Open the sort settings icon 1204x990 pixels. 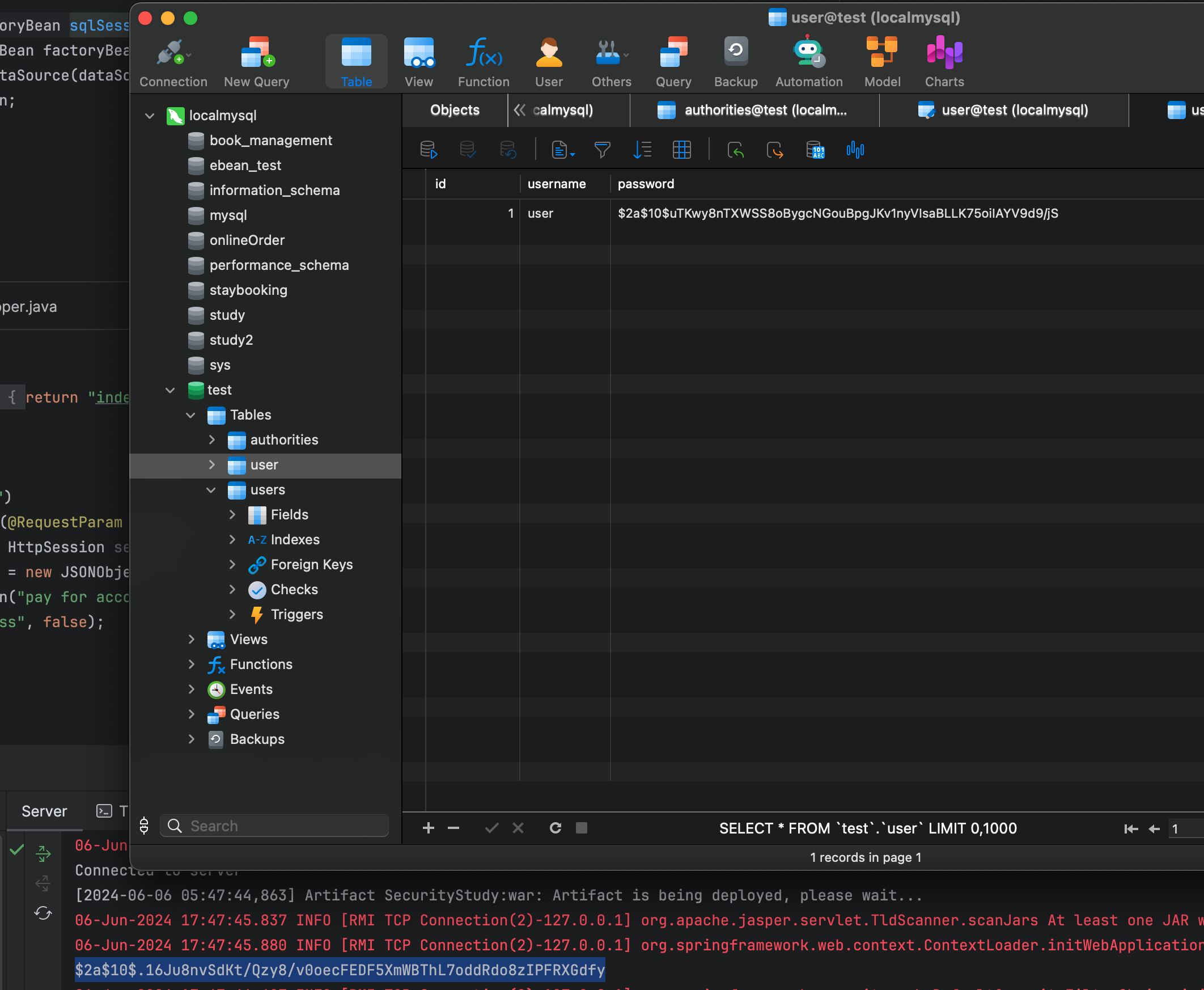[x=642, y=150]
